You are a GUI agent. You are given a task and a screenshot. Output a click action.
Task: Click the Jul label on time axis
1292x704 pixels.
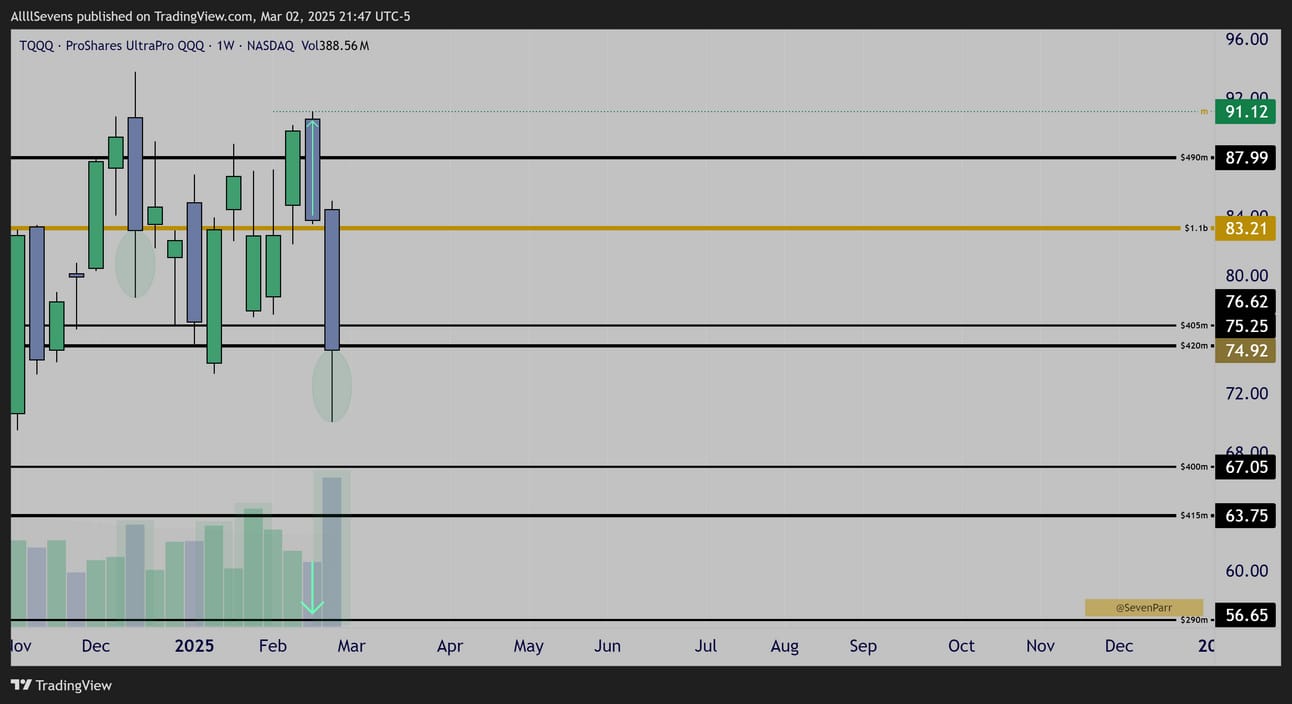tap(706, 646)
